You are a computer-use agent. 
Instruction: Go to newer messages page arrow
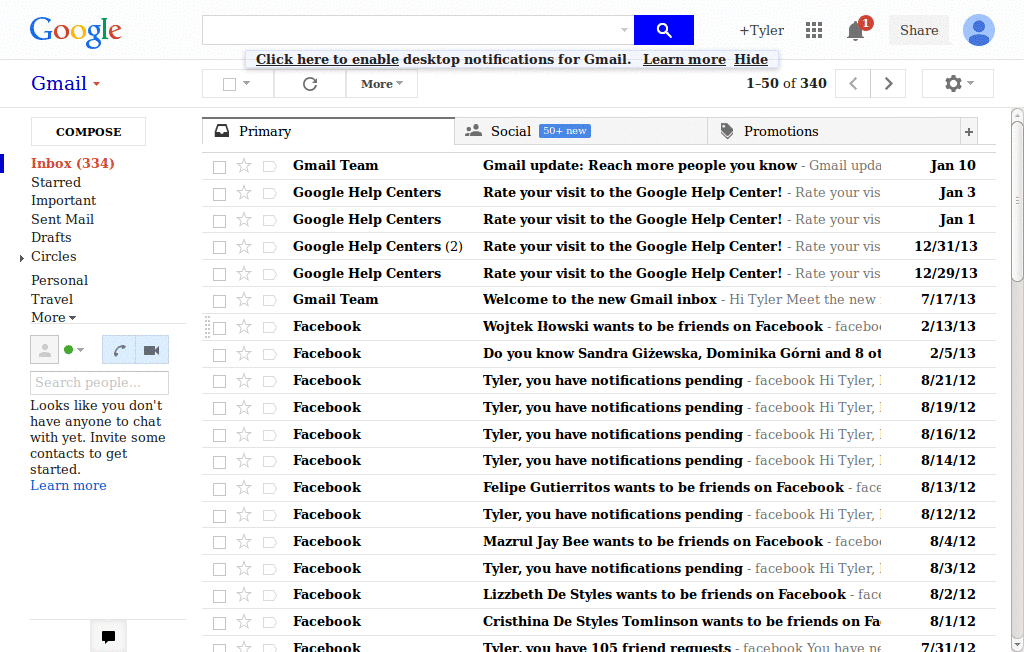(853, 84)
